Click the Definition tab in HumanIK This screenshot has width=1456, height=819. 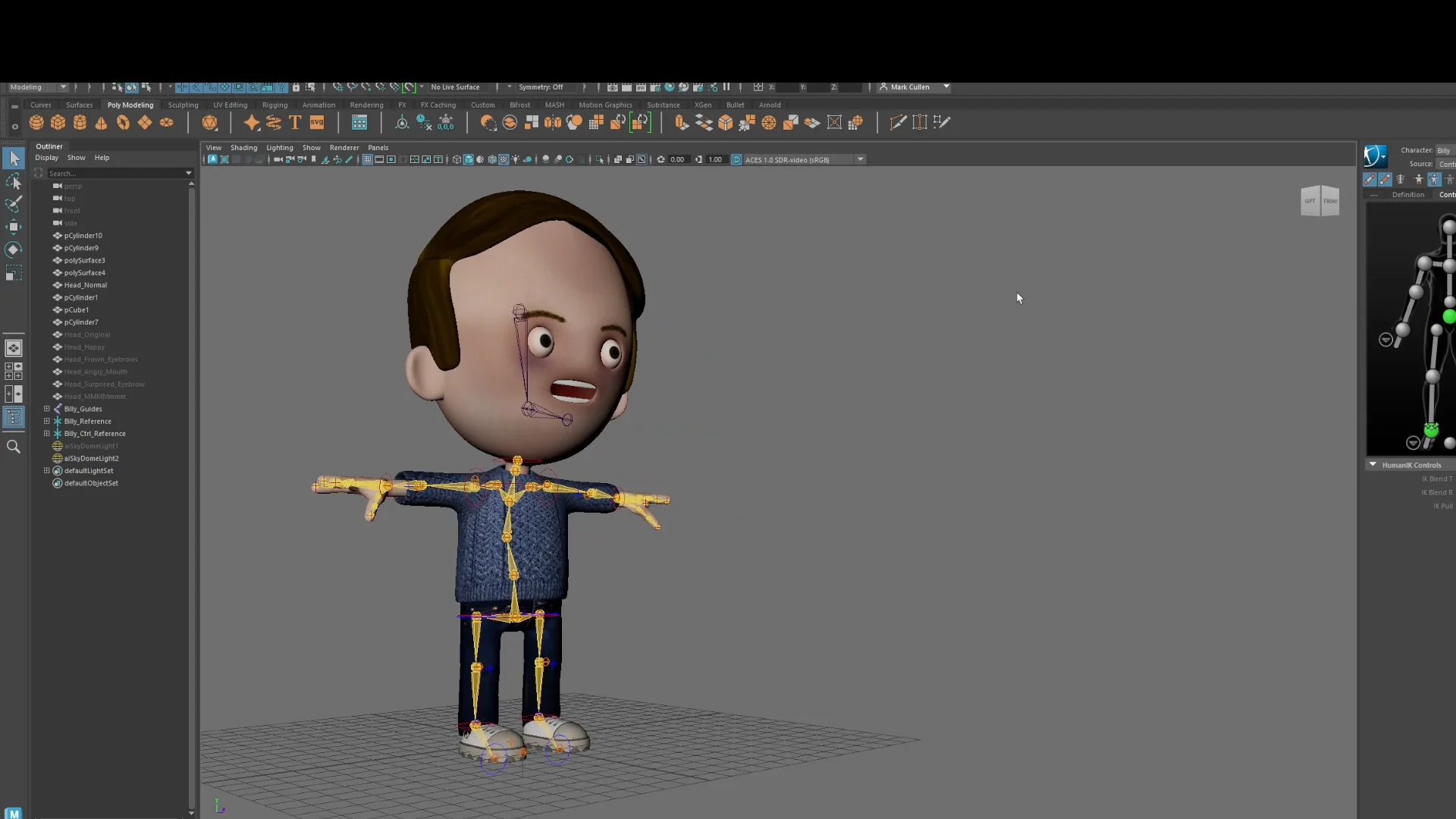pyautogui.click(x=1408, y=195)
